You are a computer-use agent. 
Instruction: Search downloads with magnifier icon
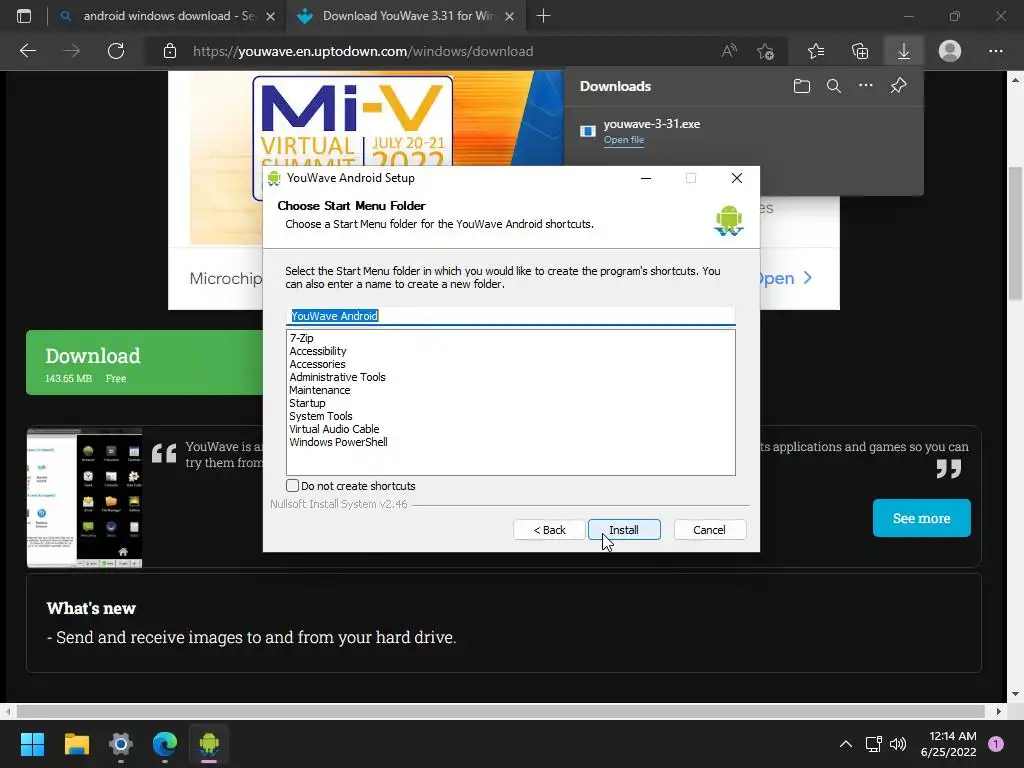(834, 86)
